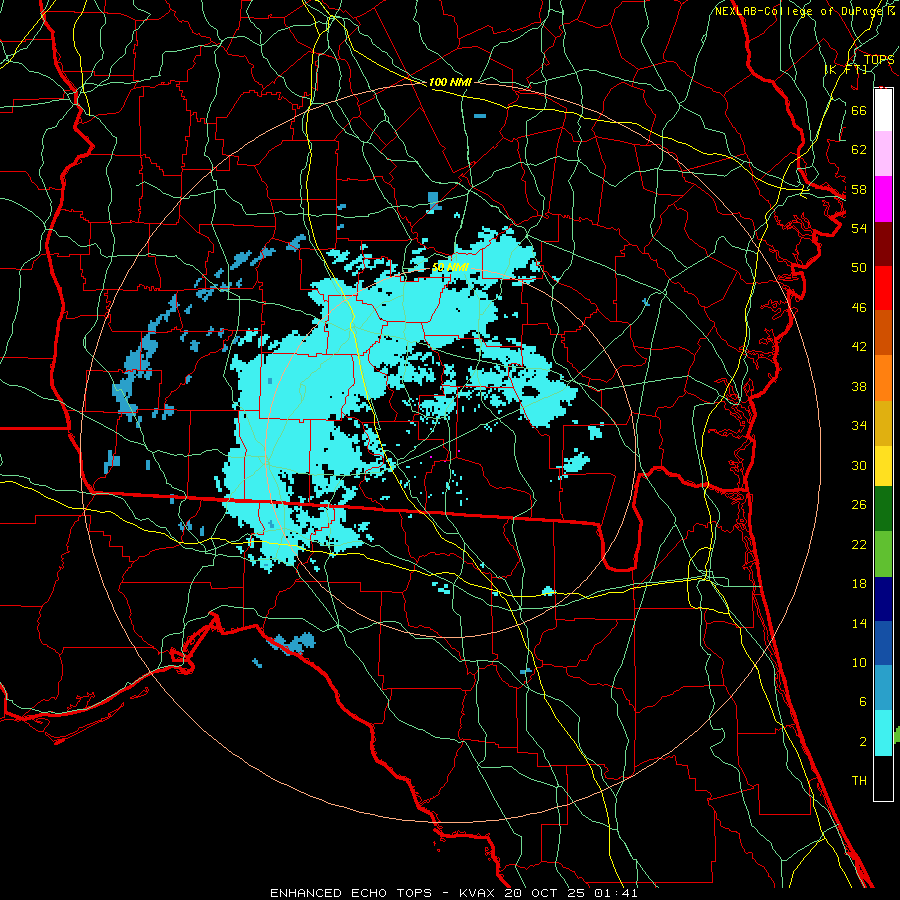Click the legend value '6'

(x=862, y=701)
